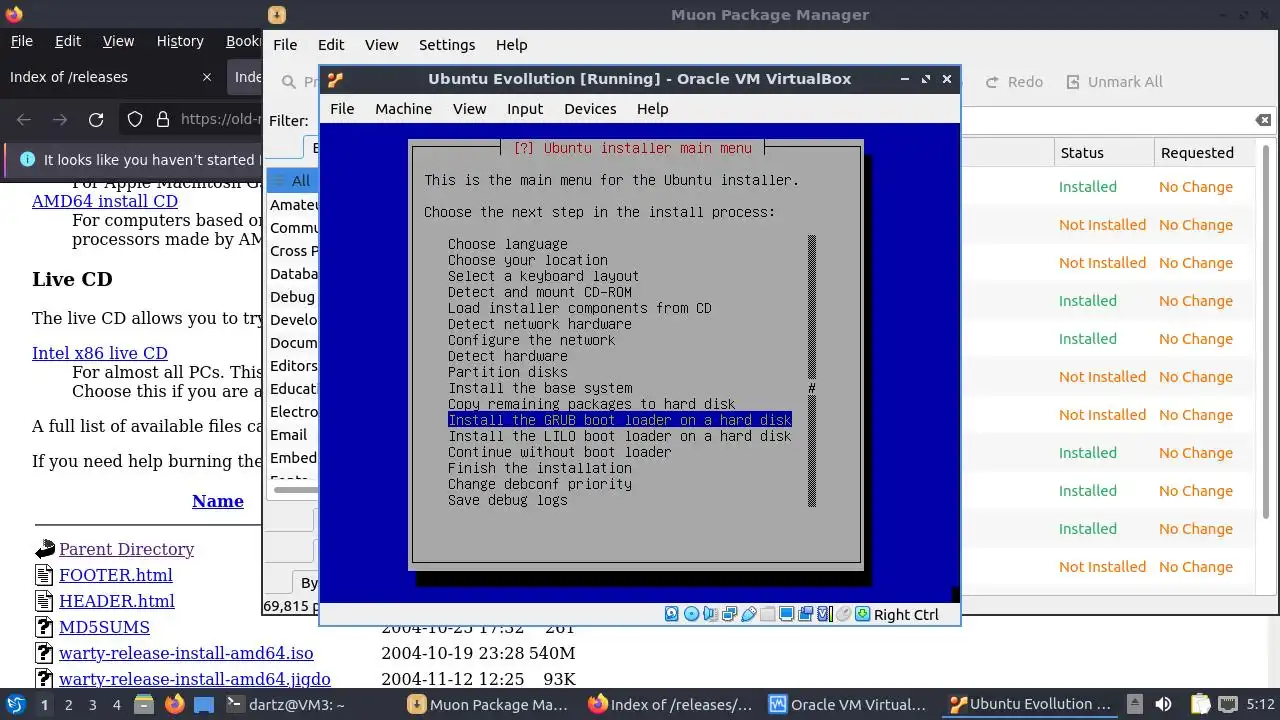The height and width of the screenshot is (720, 1280).
Task: Click the Muon category list horizontal scrollbar
Action: point(294,490)
